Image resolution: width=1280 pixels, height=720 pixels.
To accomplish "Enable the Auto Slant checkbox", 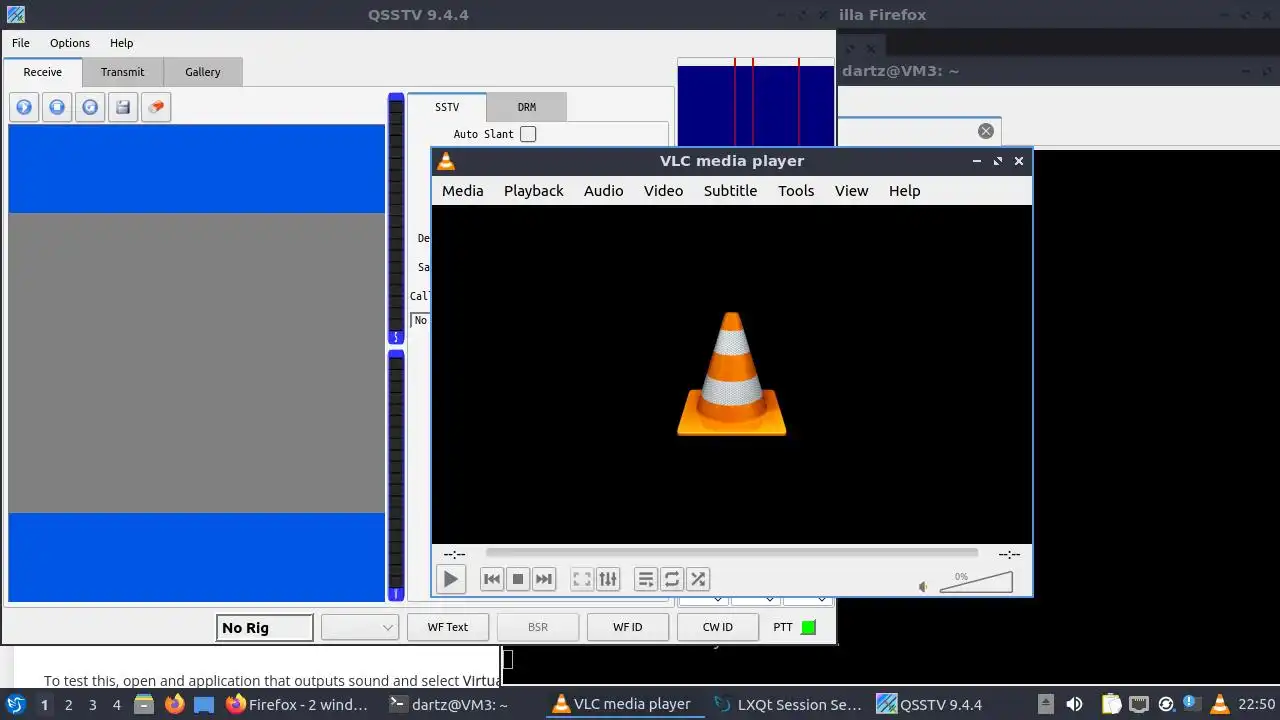I will point(528,134).
